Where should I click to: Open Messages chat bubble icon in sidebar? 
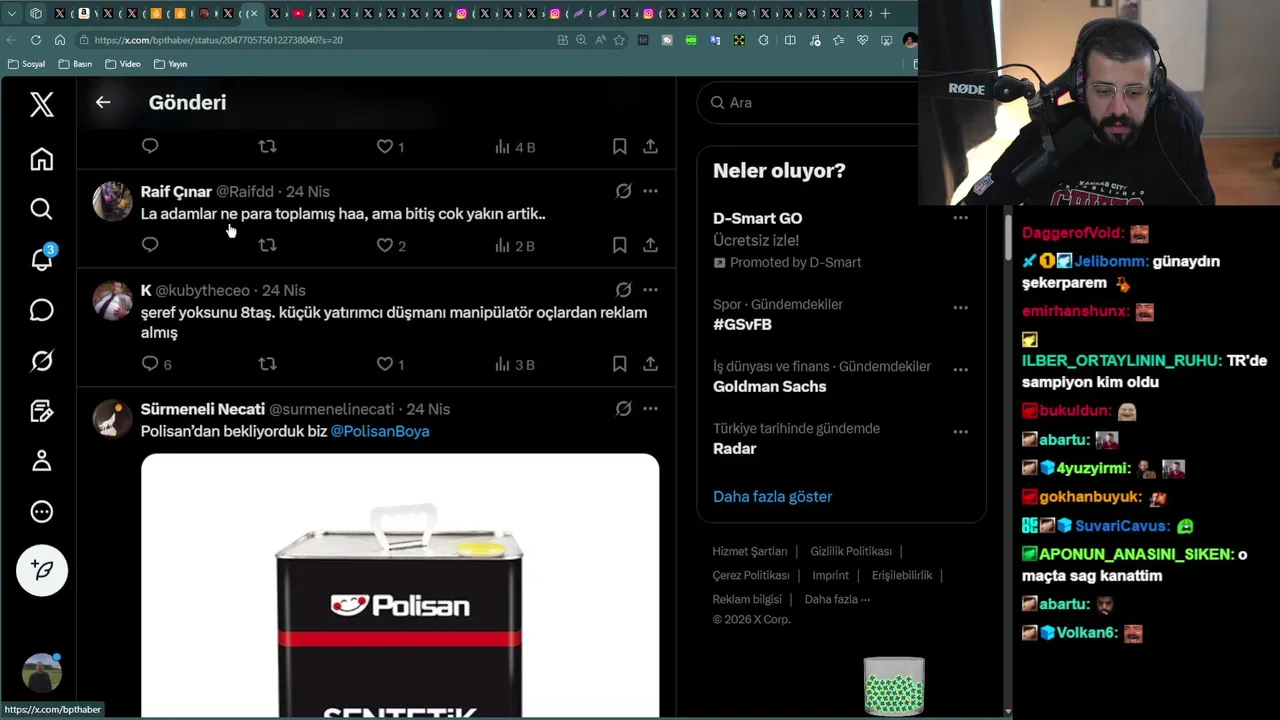(41, 310)
